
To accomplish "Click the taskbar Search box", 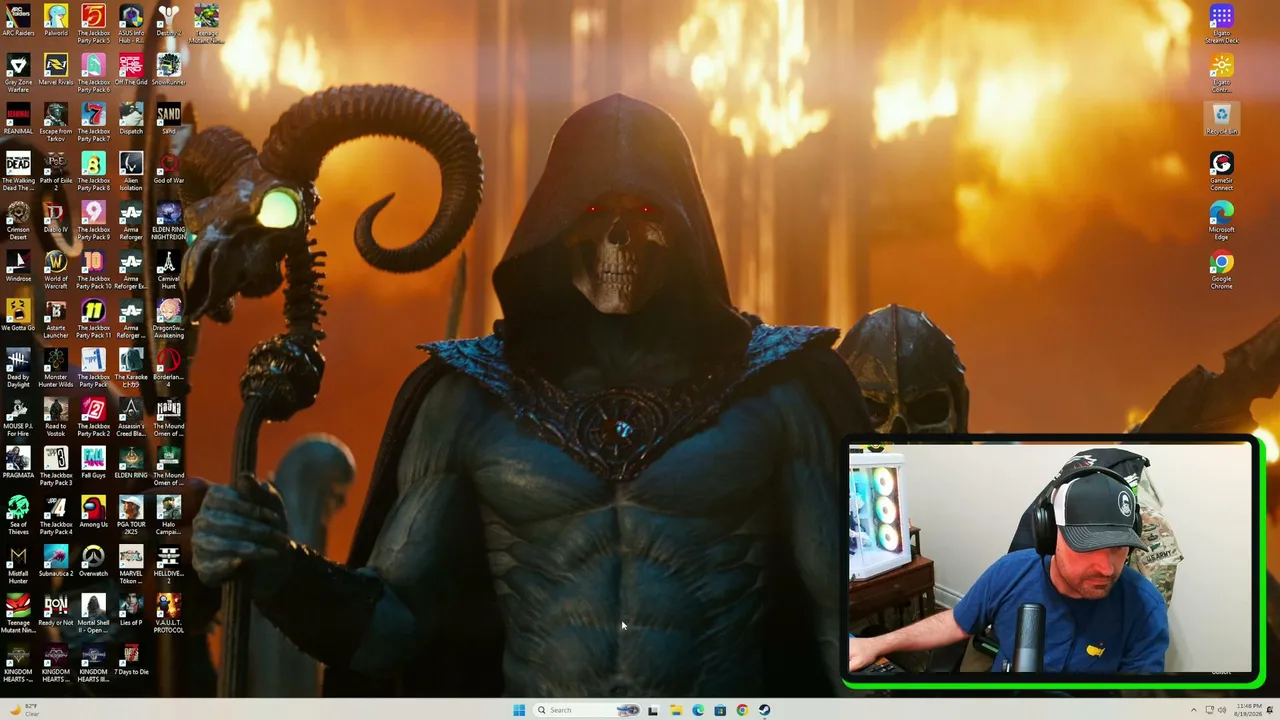I will (586, 710).
